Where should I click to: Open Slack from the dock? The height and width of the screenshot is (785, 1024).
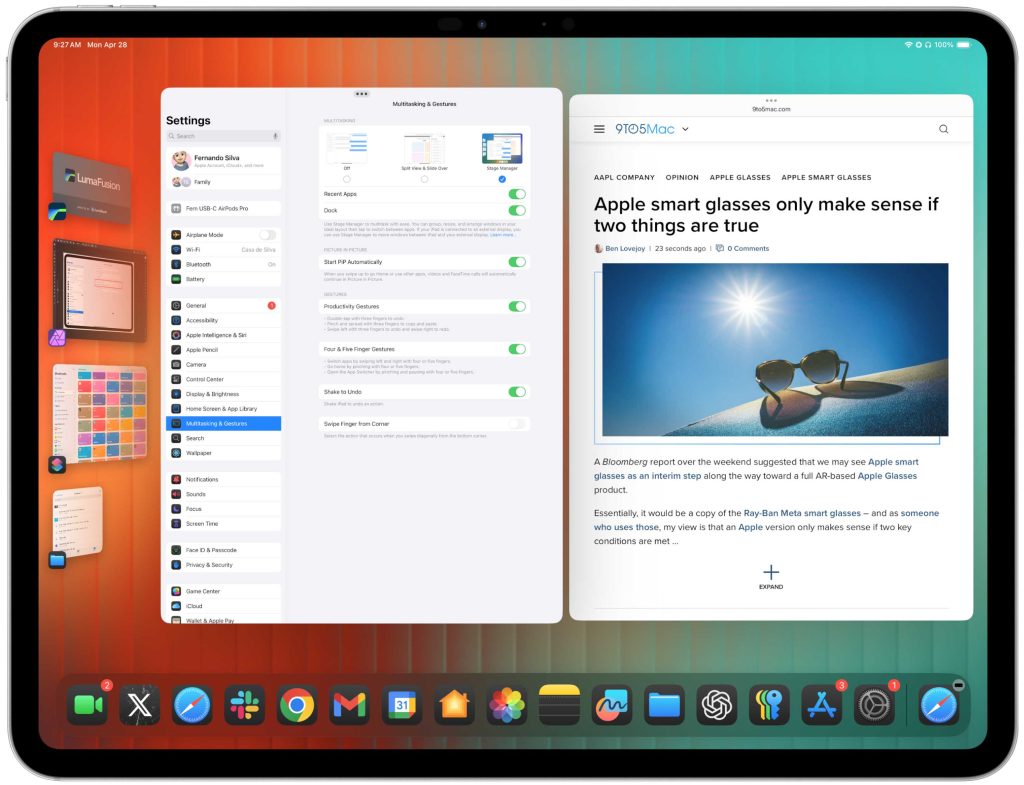click(243, 706)
